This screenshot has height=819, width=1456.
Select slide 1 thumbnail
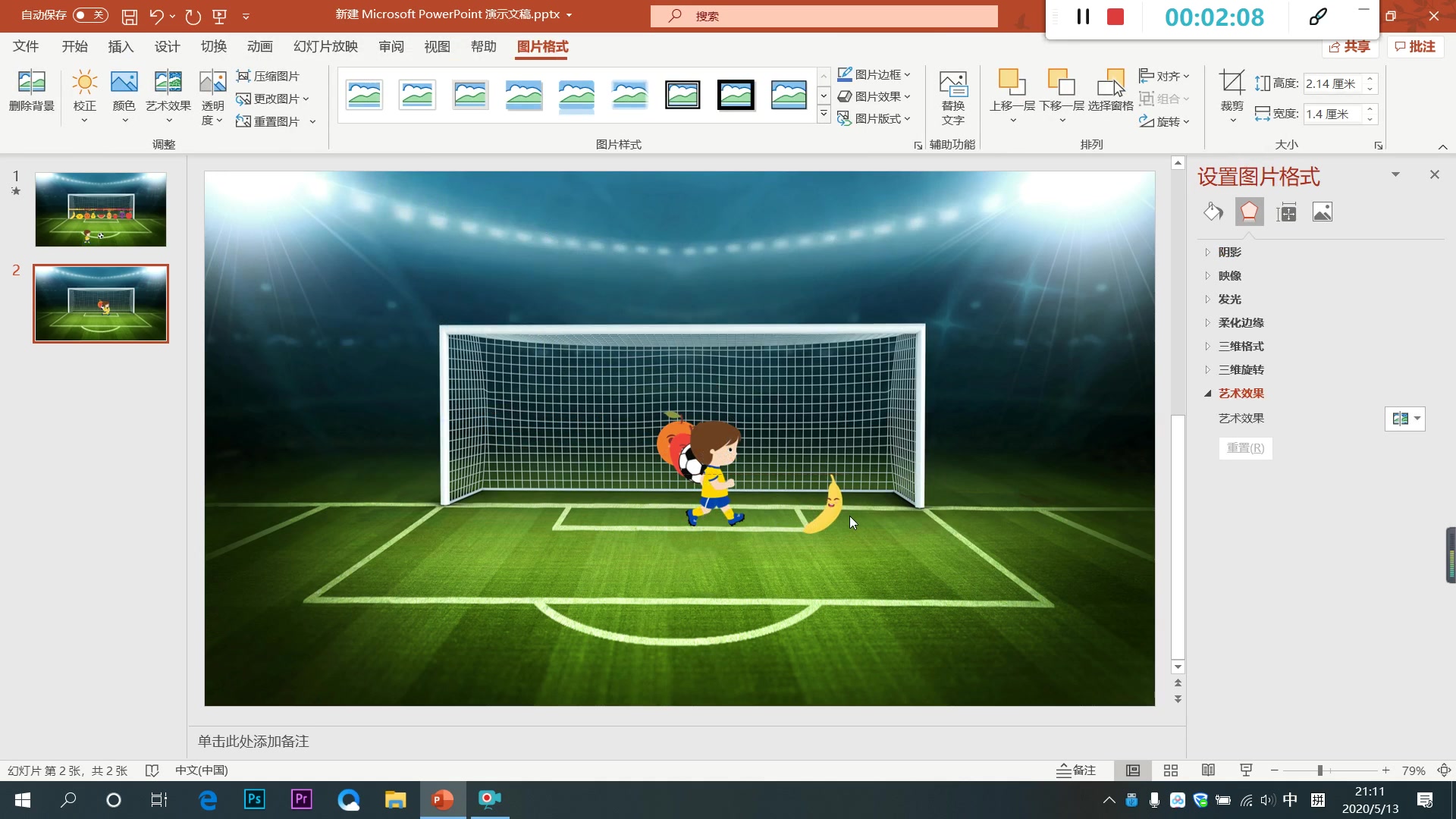click(x=101, y=209)
